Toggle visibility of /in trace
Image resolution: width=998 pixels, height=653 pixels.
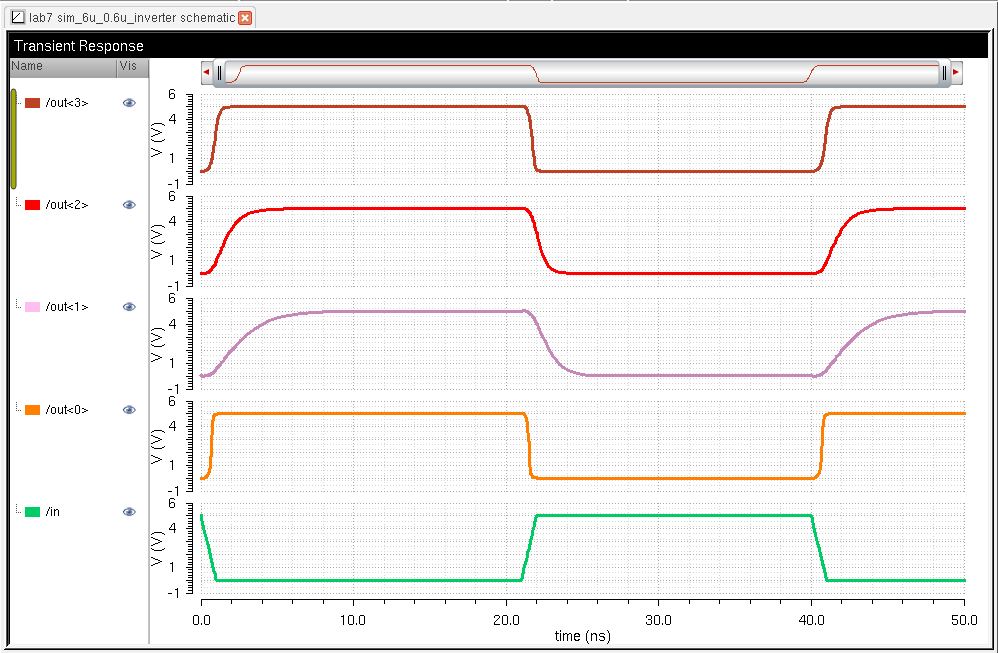click(x=129, y=511)
